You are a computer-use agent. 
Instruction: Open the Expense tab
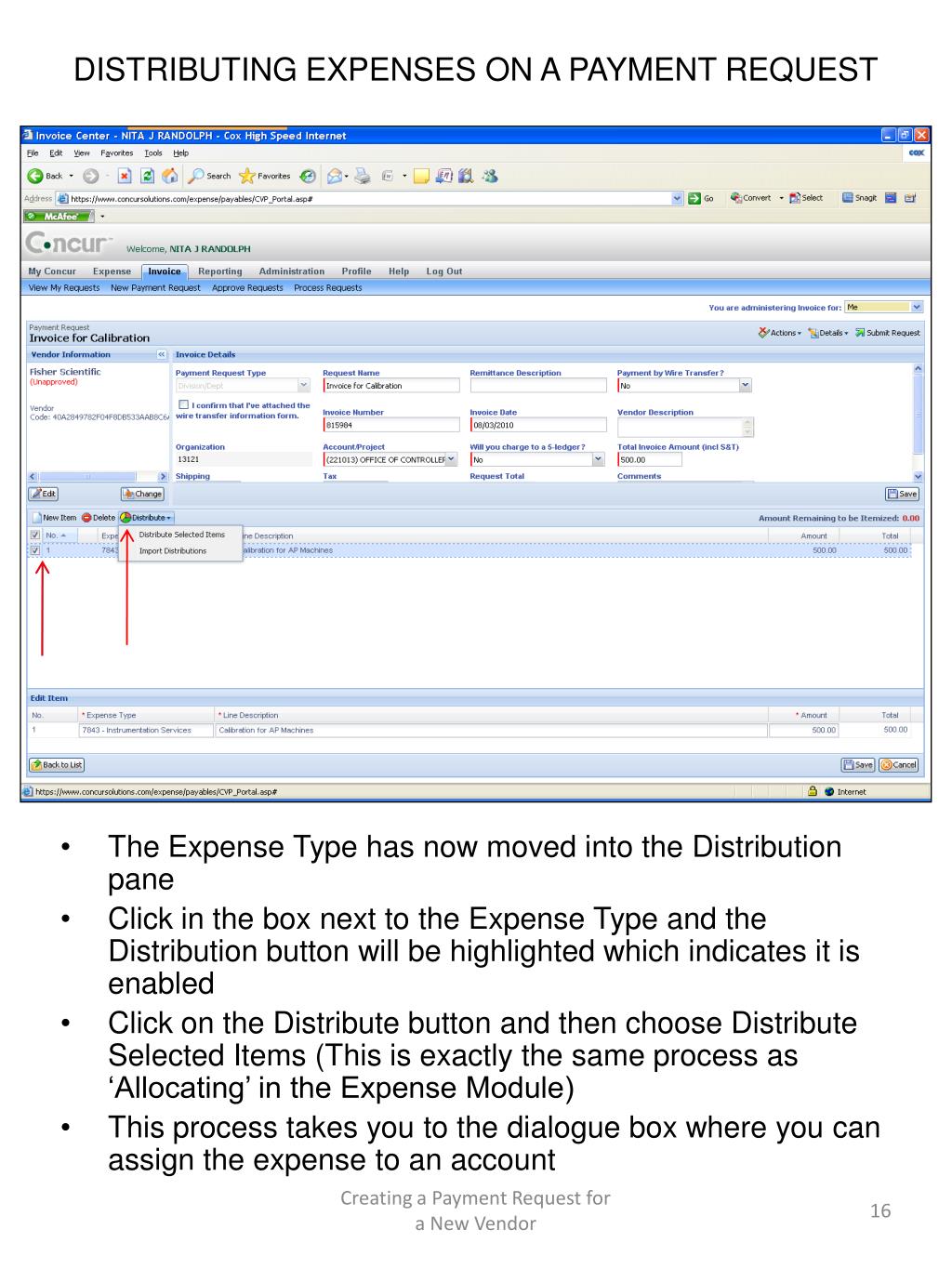click(112, 271)
